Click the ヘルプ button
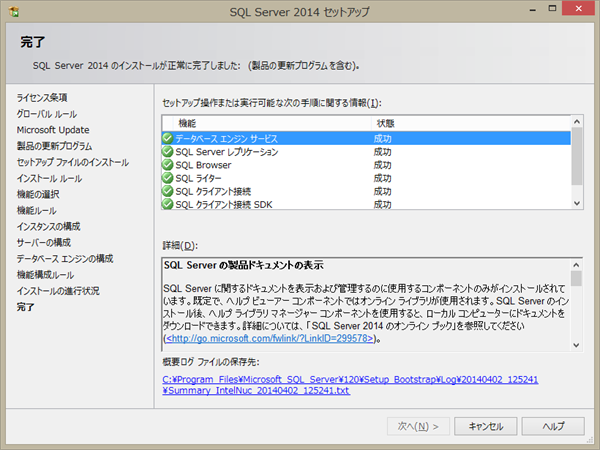The width and height of the screenshot is (600, 450). point(553,426)
